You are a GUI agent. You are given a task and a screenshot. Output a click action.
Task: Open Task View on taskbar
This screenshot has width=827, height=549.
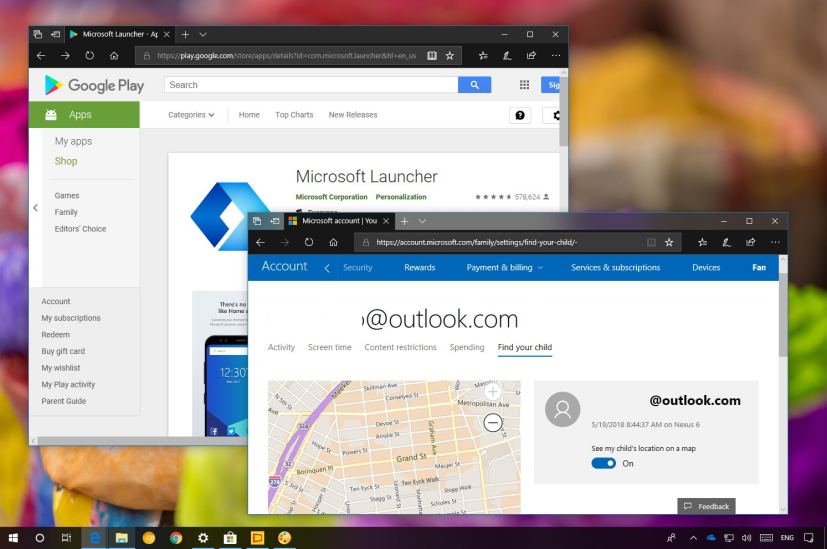pyautogui.click(x=66, y=538)
